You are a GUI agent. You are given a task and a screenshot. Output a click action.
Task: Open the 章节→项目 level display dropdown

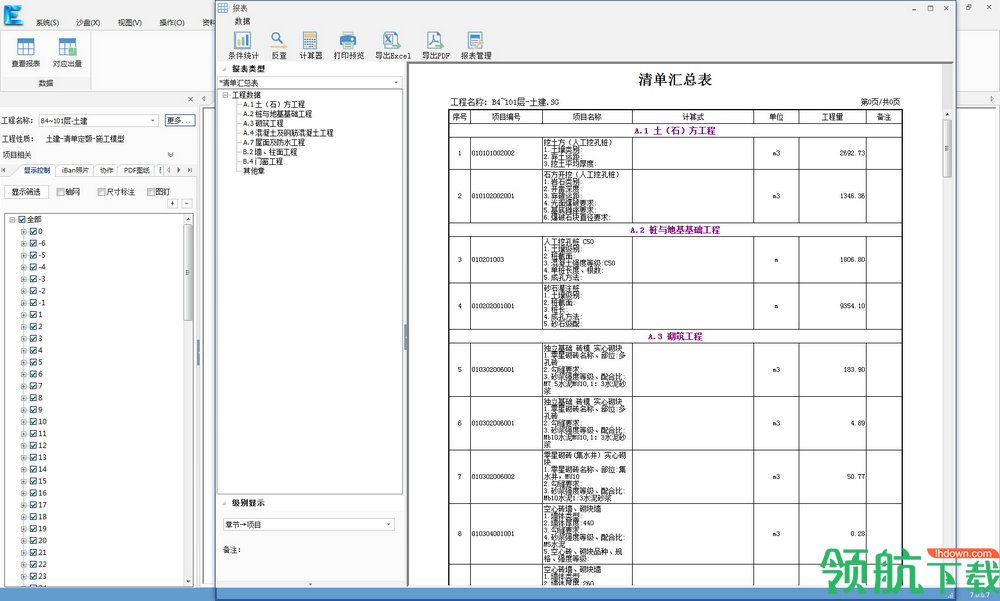tap(388, 524)
